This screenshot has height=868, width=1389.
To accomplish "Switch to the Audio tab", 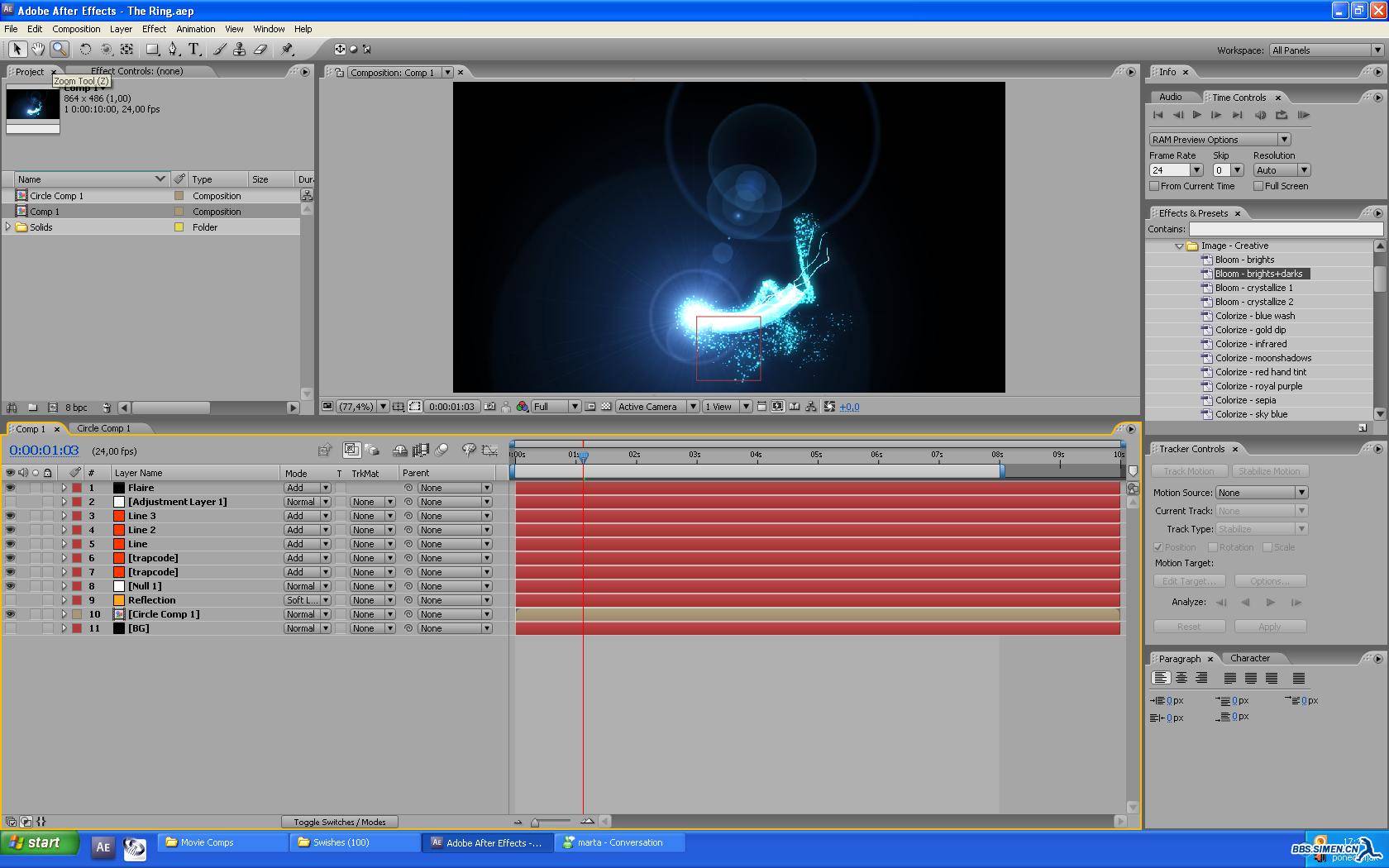I will coord(1170,97).
